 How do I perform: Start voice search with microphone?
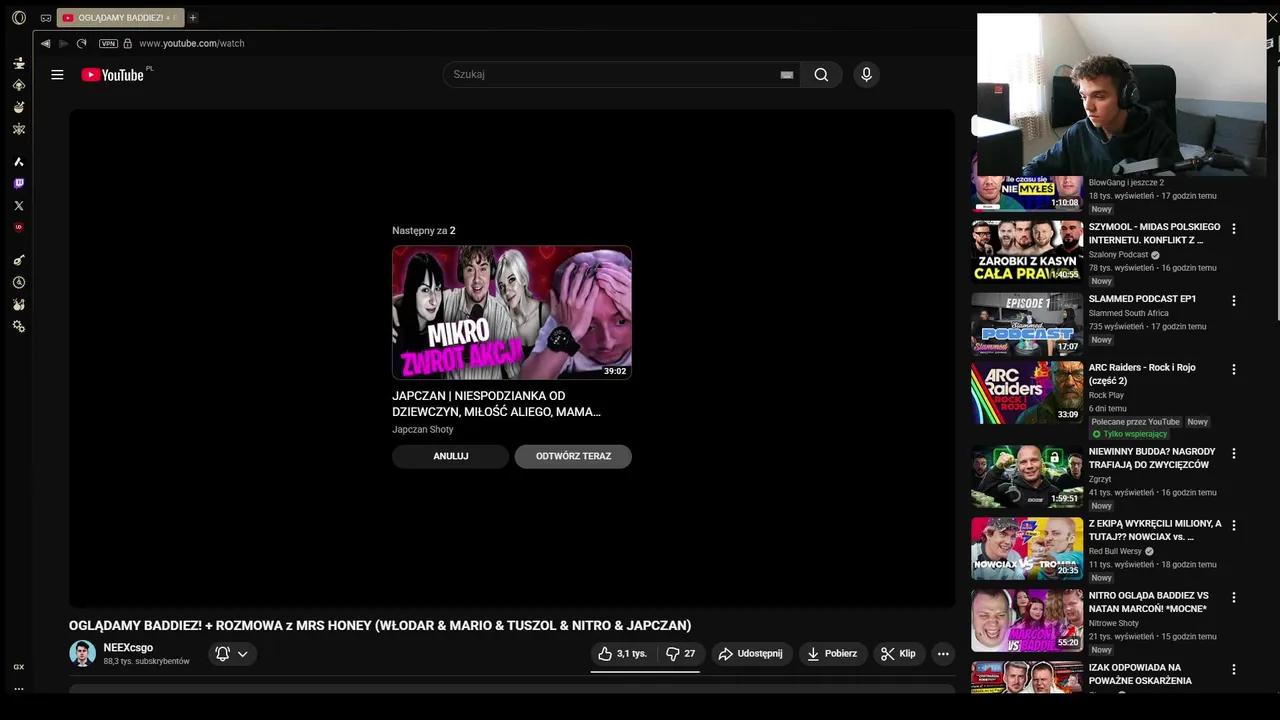866,74
